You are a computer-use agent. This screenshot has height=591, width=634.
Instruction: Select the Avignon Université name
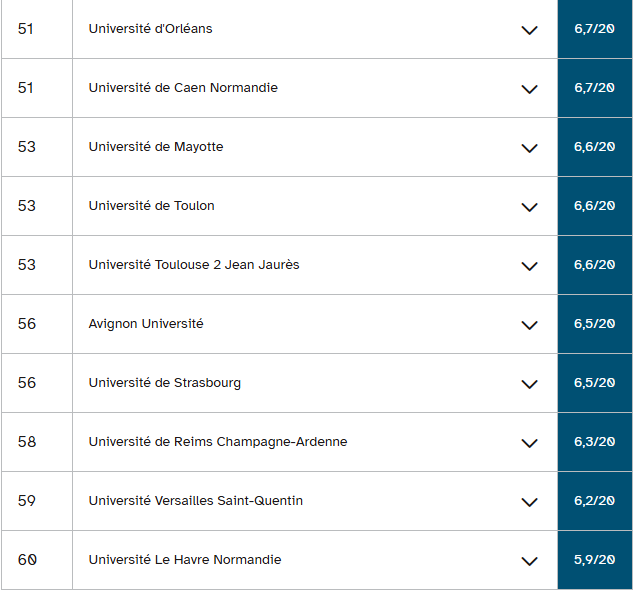tap(145, 324)
